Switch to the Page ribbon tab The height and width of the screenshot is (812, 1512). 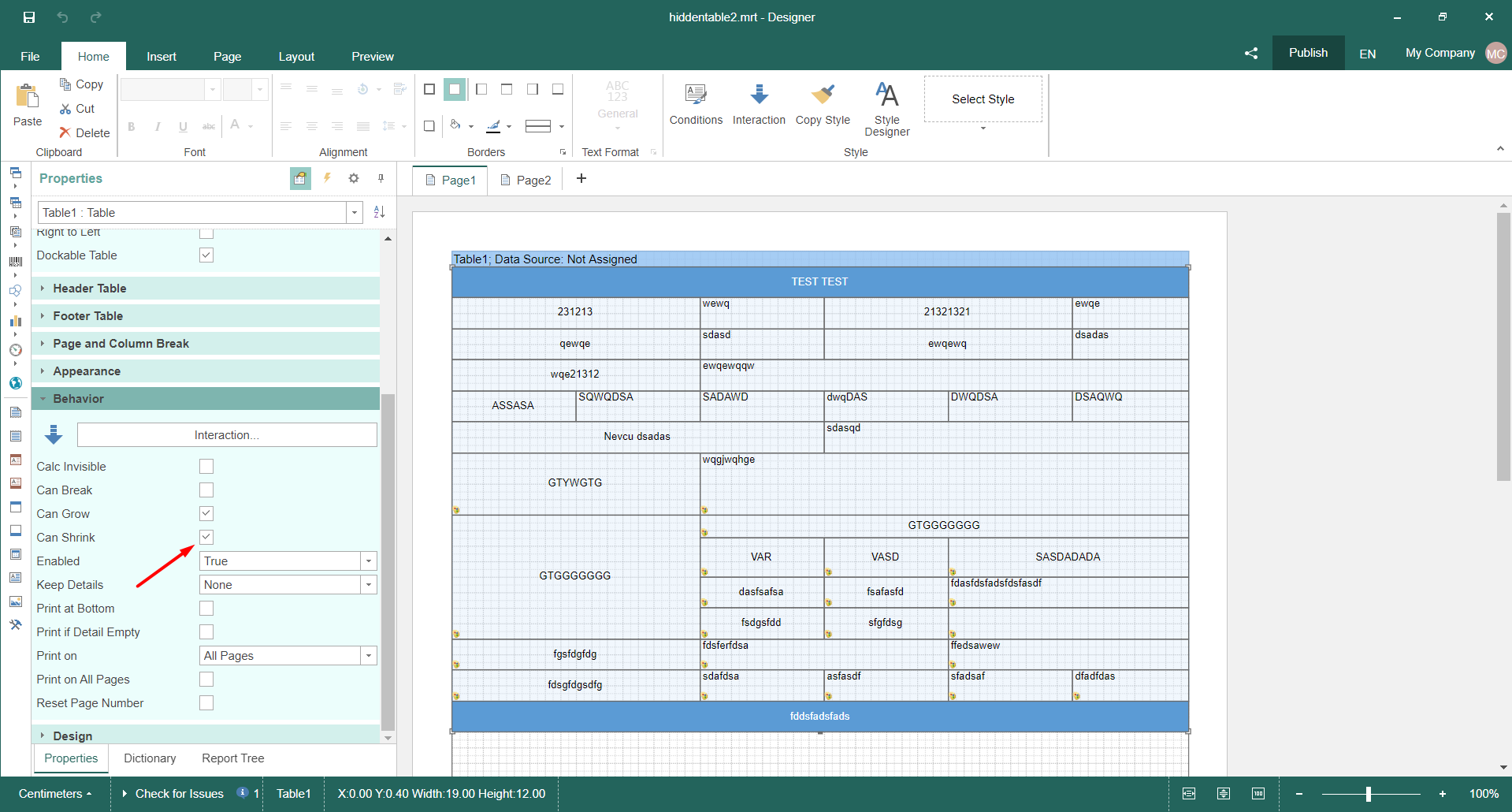point(227,57)
